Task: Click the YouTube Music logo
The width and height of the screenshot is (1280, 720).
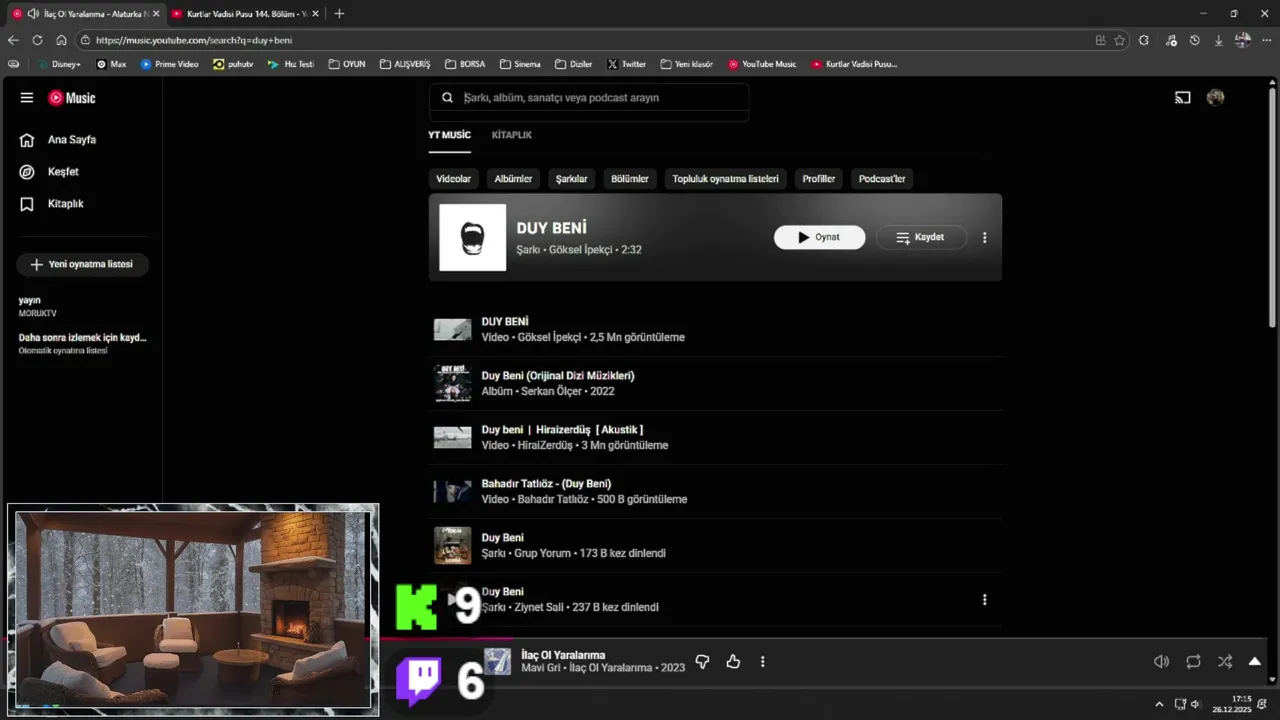Action: (72, 98)
